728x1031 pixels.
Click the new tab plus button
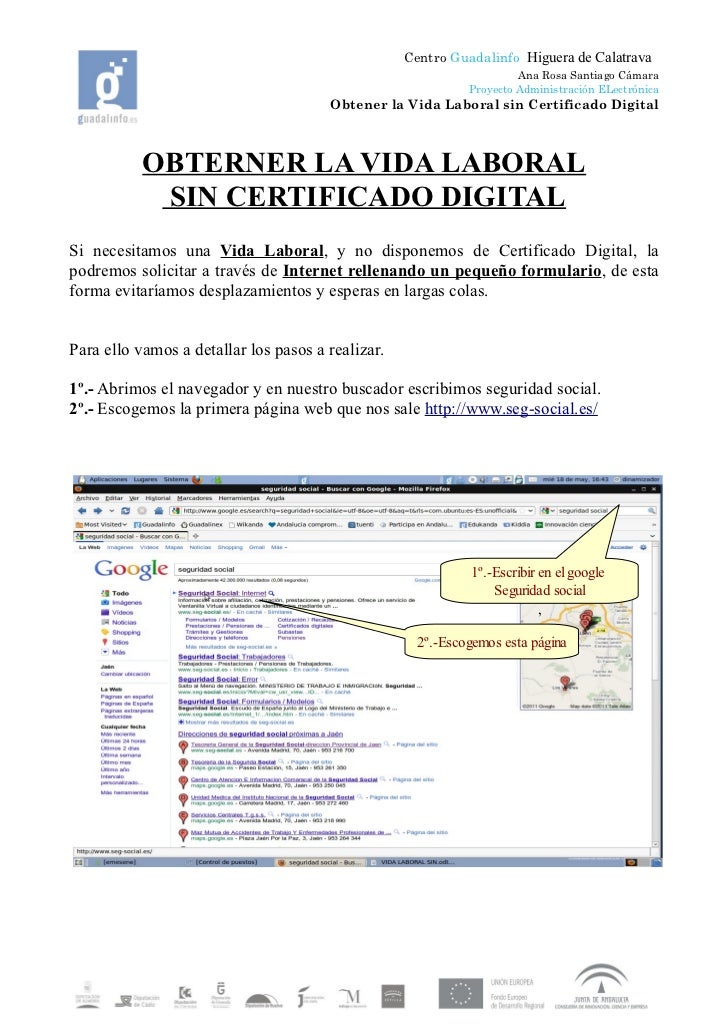(x=195, y=537)
